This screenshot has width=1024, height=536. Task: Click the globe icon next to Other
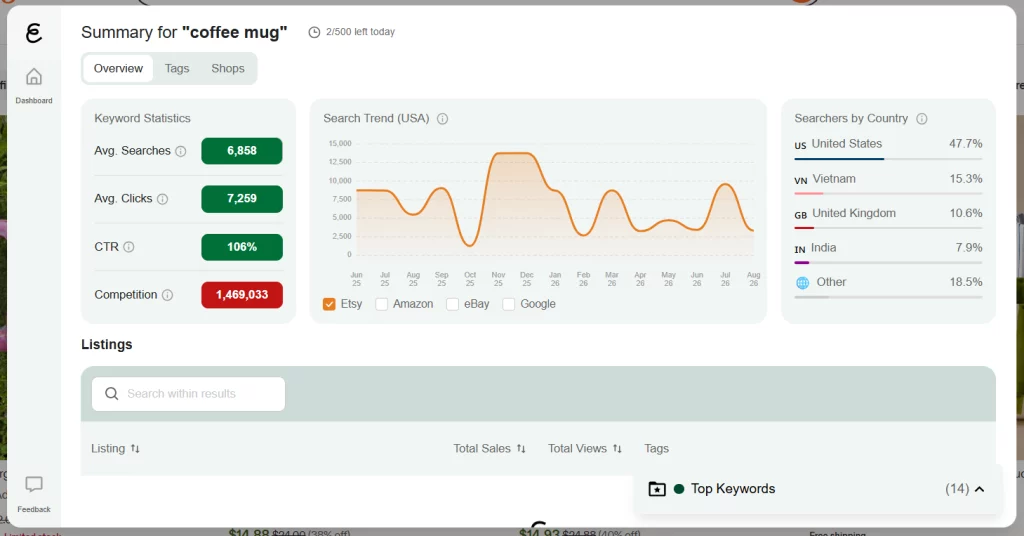[803, 283]
